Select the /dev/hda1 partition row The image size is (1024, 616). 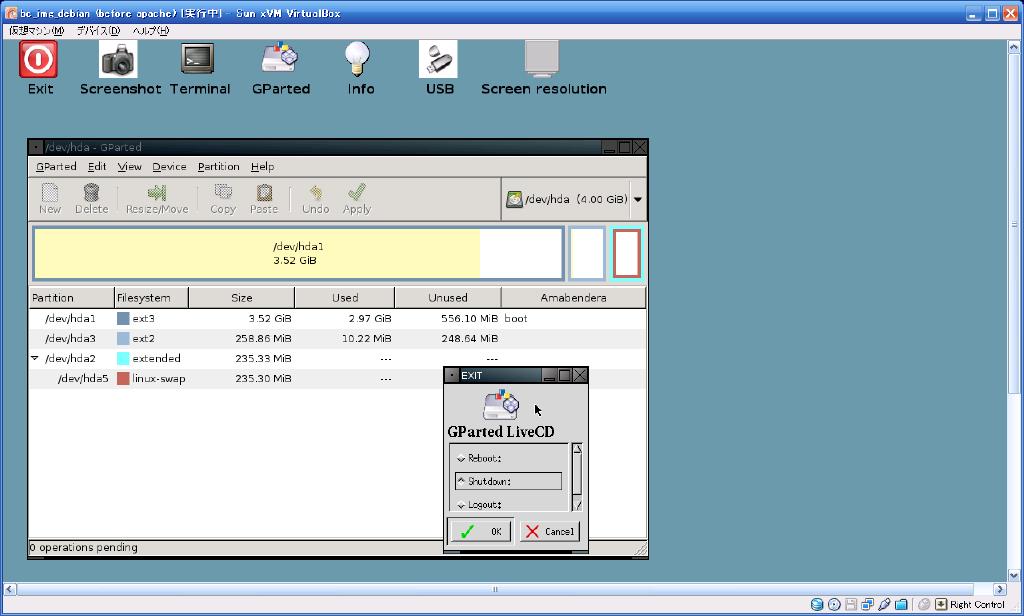tap(337, 318)
